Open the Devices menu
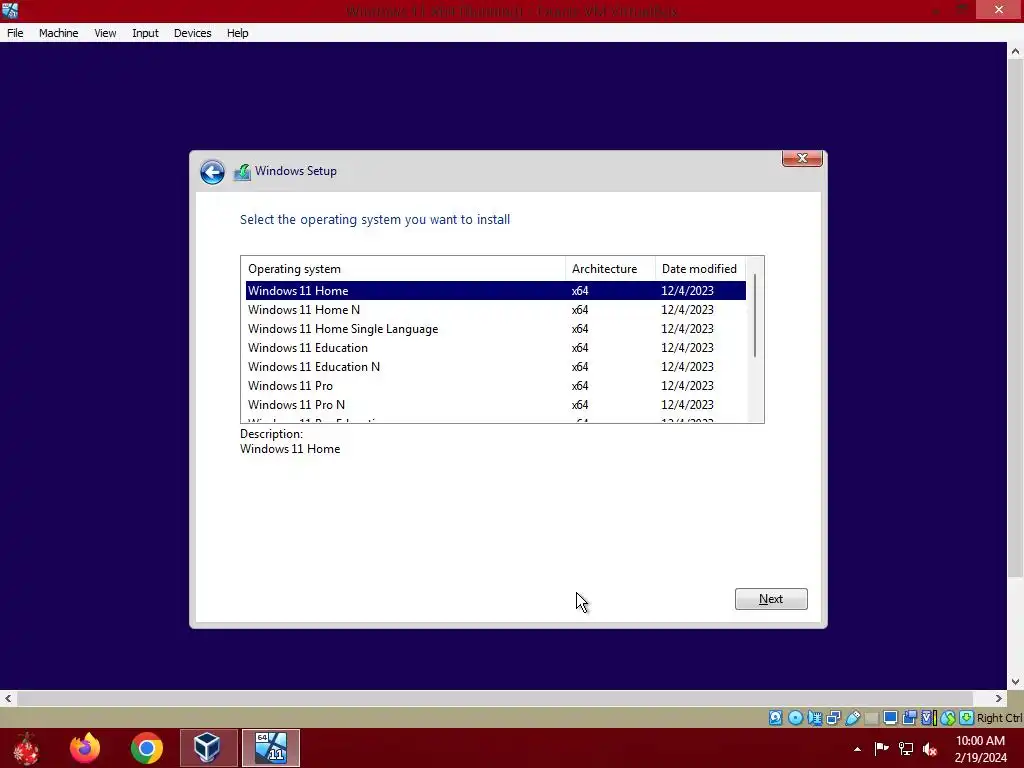This screenshot has height=768, width=1024. (x=192, y=33)
